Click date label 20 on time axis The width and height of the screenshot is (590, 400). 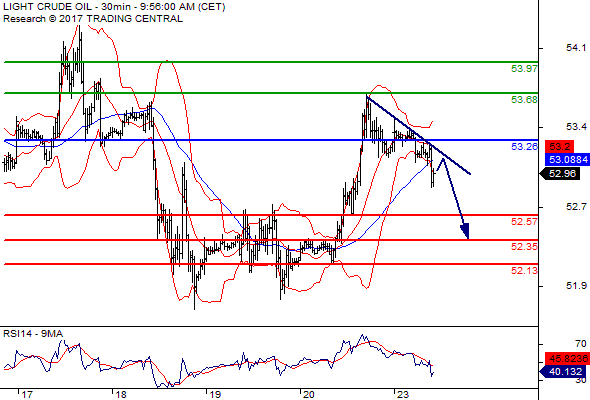(x=309, y=395)
